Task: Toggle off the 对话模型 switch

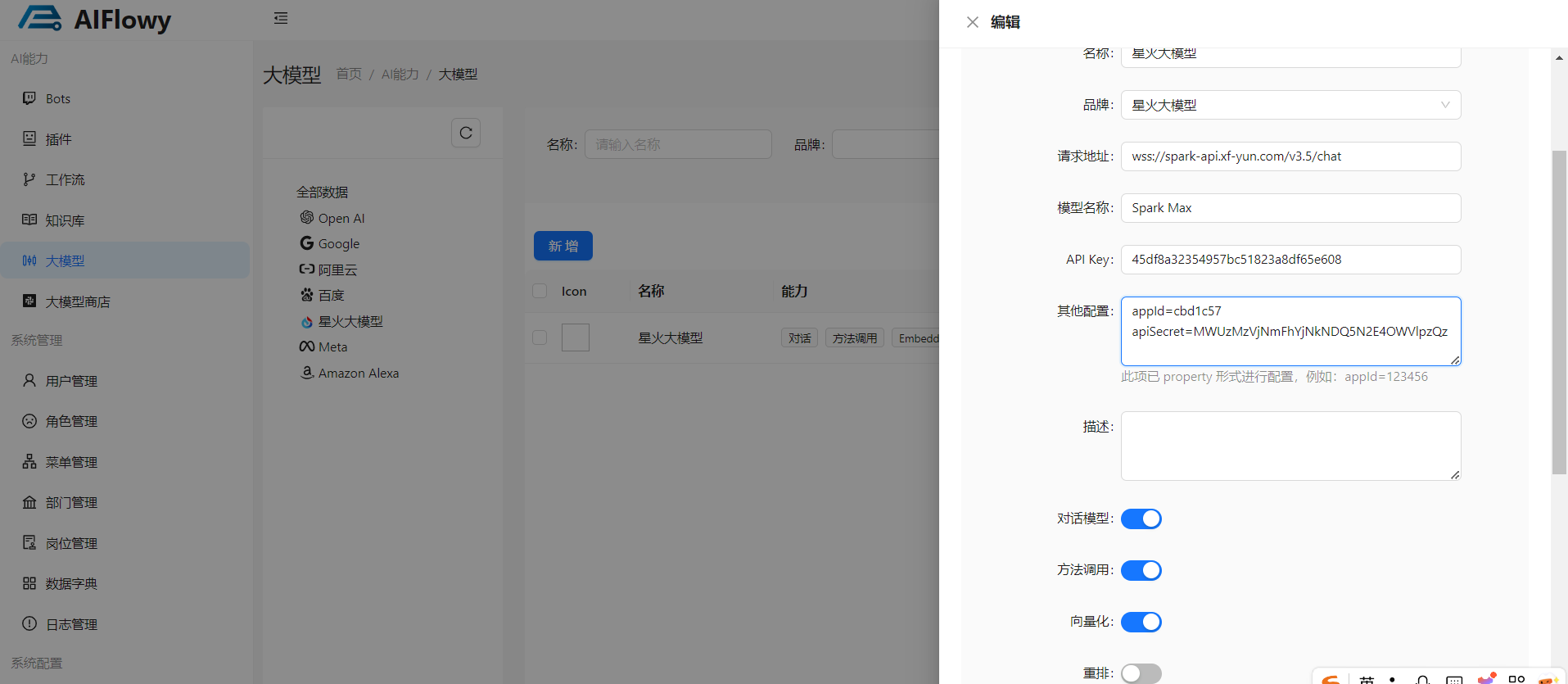Action: point(1141,519)
